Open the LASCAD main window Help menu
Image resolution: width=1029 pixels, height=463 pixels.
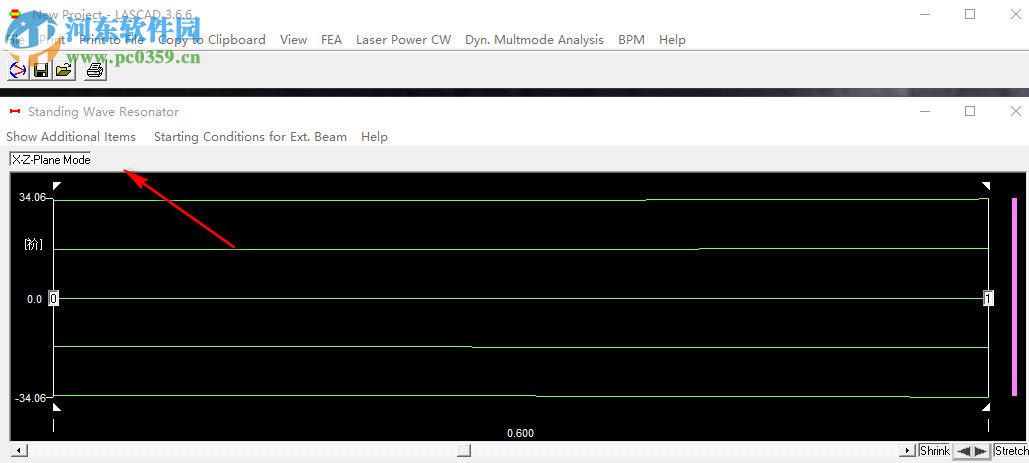coord(672,40)
